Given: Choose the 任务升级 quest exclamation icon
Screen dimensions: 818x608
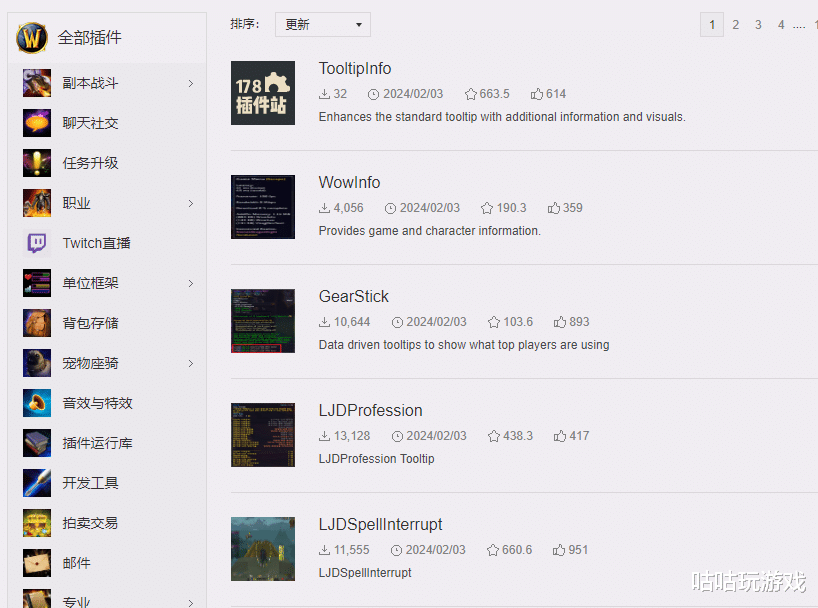Looking at the screenshot, I should click(37, 163).
